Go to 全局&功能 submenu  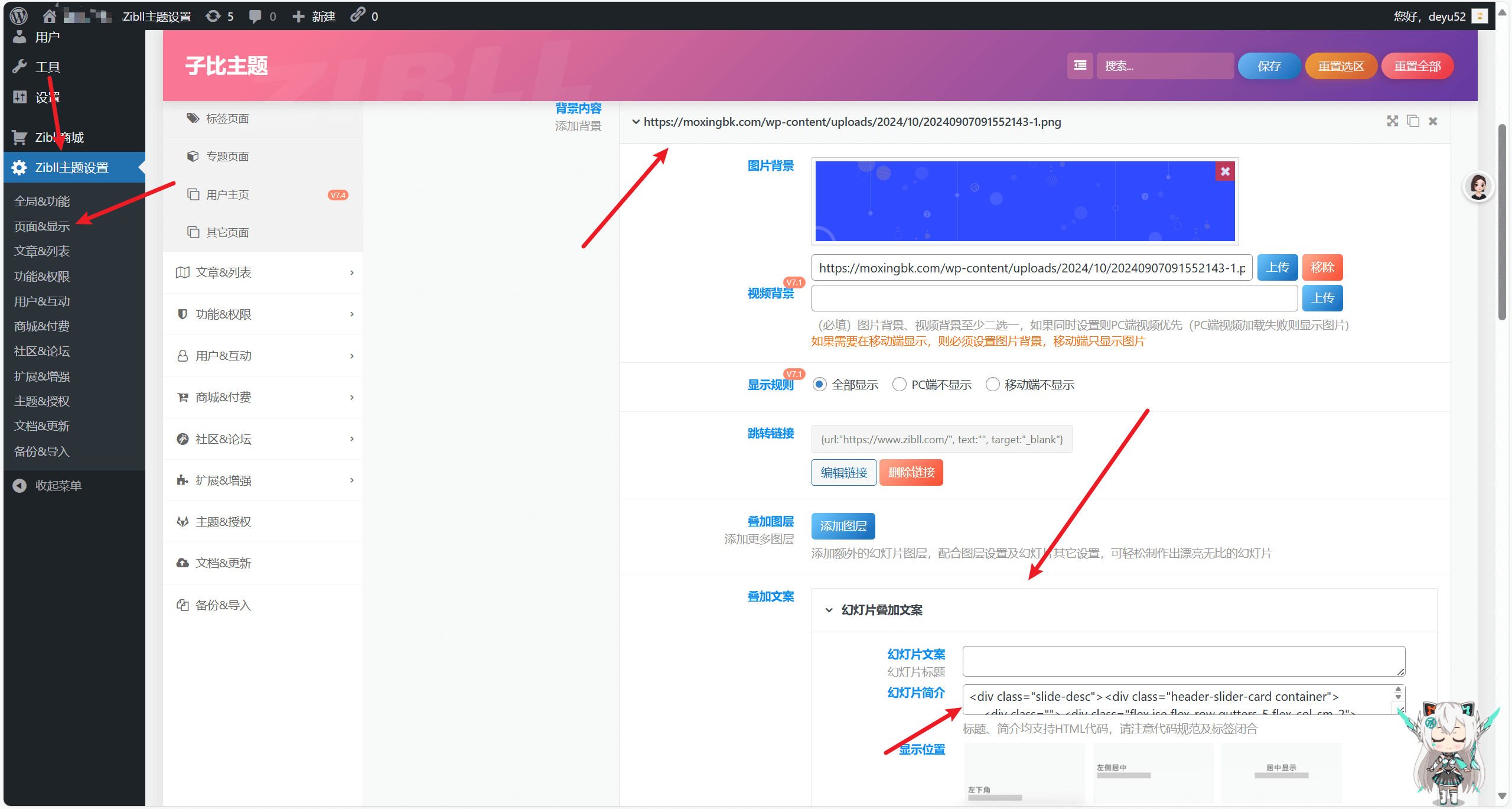click(x=42, y=202)
